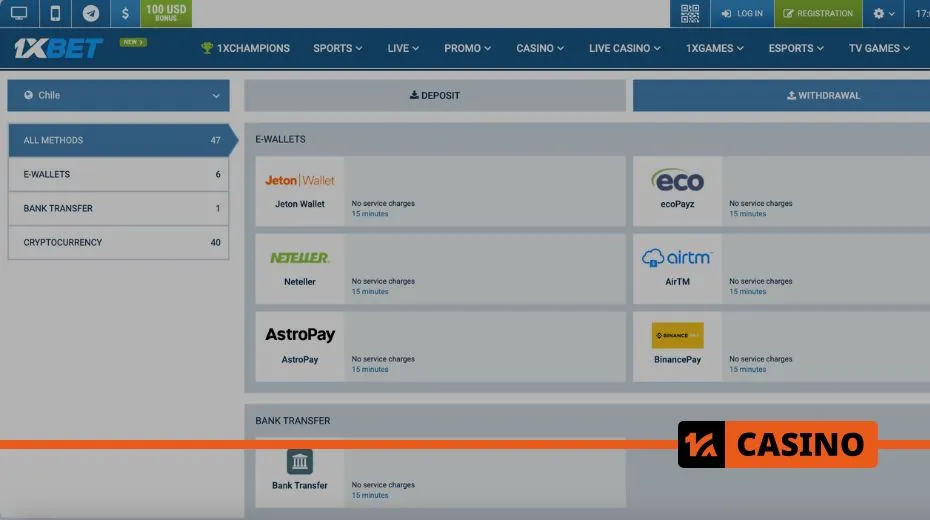Expand the TV GAMES menu
This screenshot has height=520, width=930.
tap(879, 48)
